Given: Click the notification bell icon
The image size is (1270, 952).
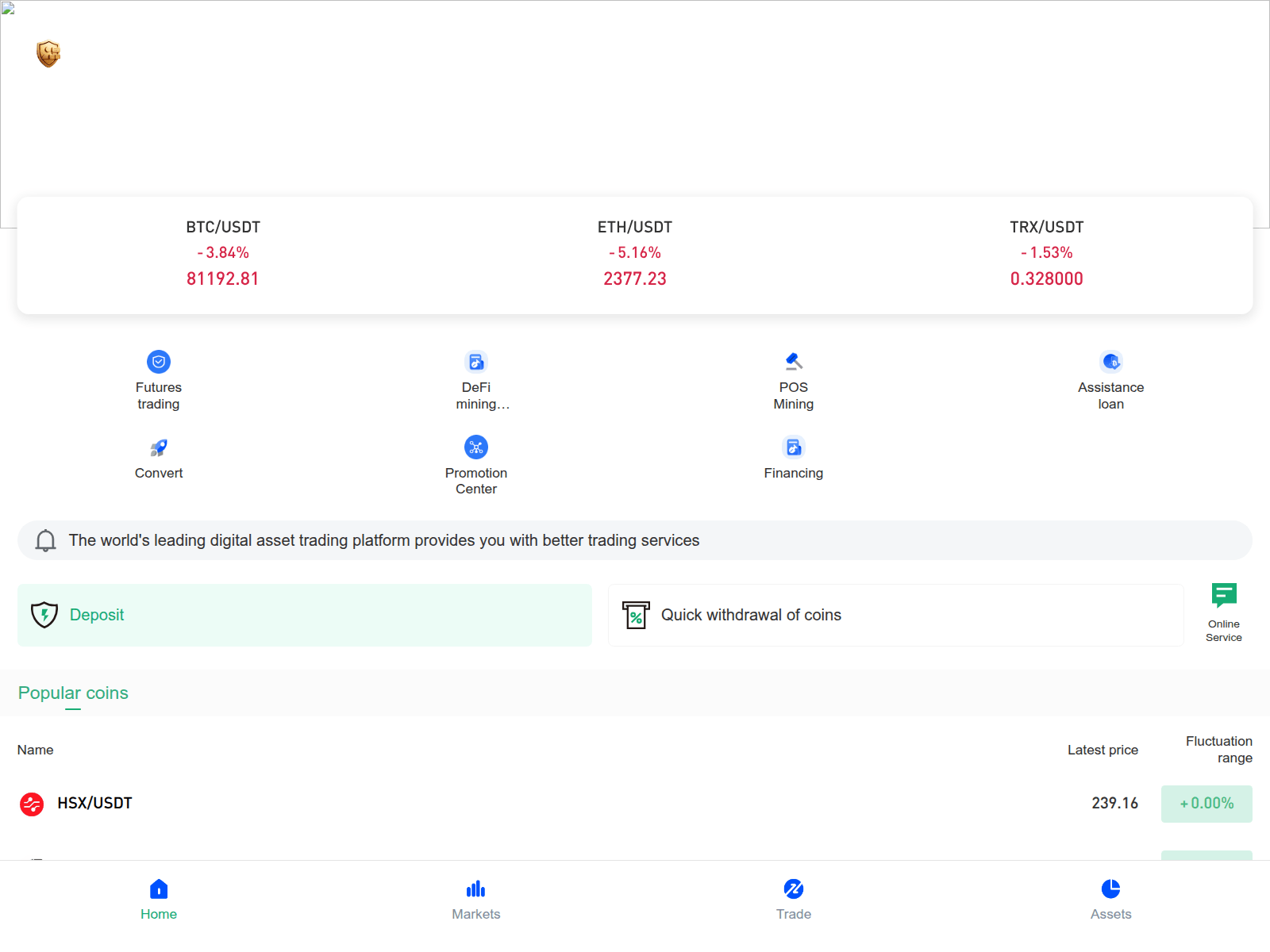Looking at the screenshot, I should tap(45, 540).
